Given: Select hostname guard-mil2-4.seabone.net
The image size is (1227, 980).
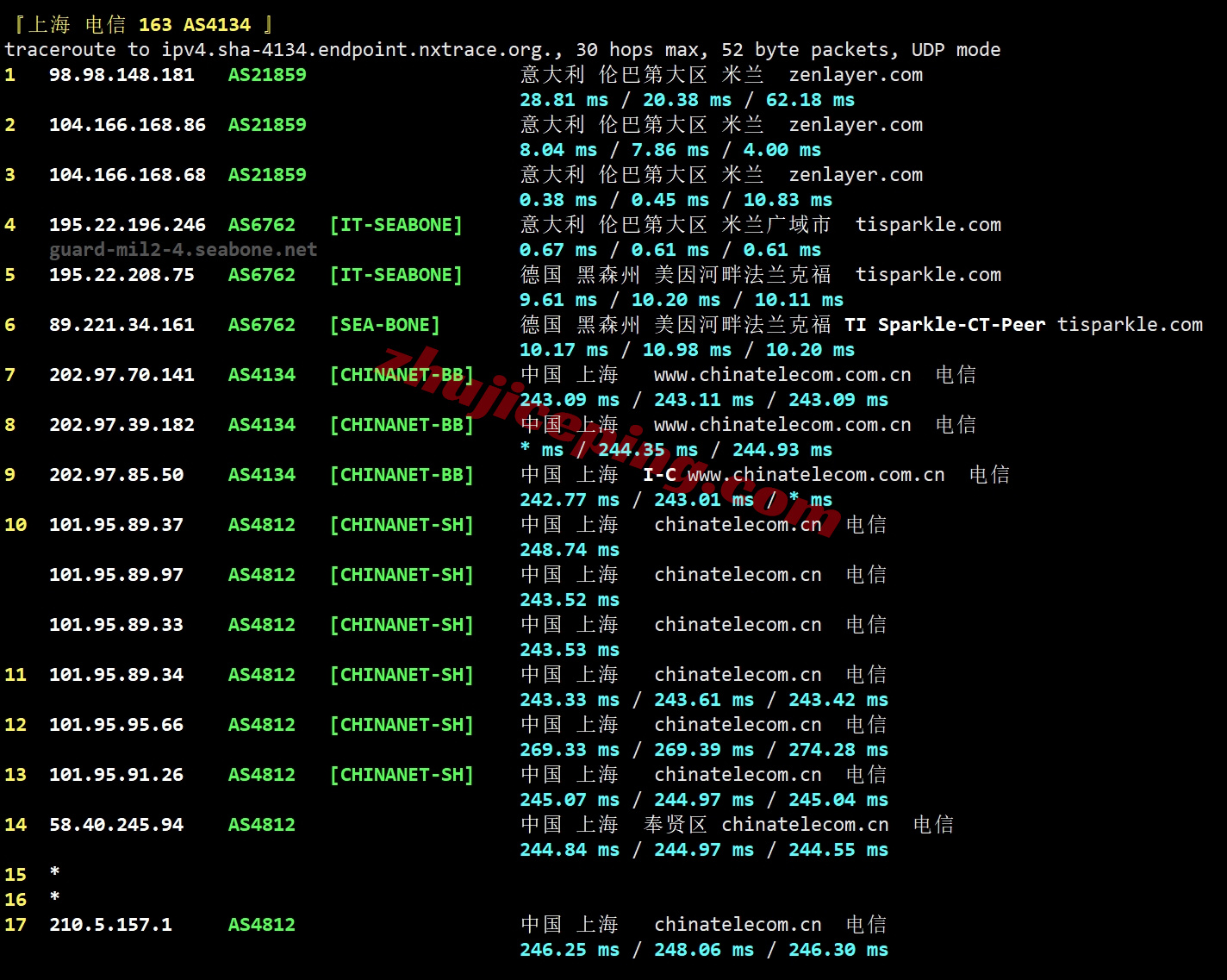Looking at the screenshot, I should pos(184,250).
